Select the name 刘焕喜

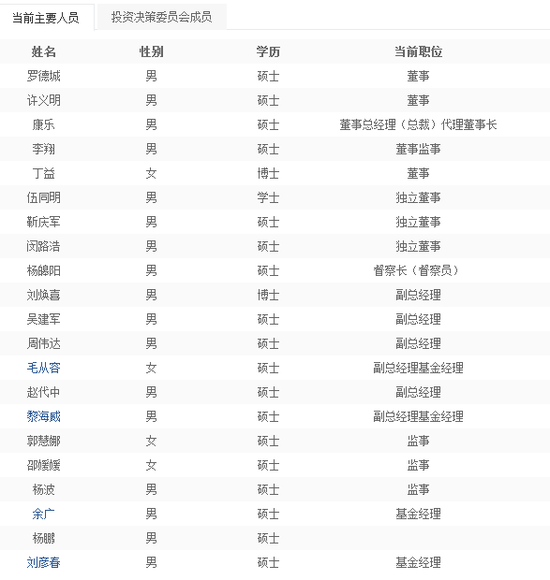[44, 295]
